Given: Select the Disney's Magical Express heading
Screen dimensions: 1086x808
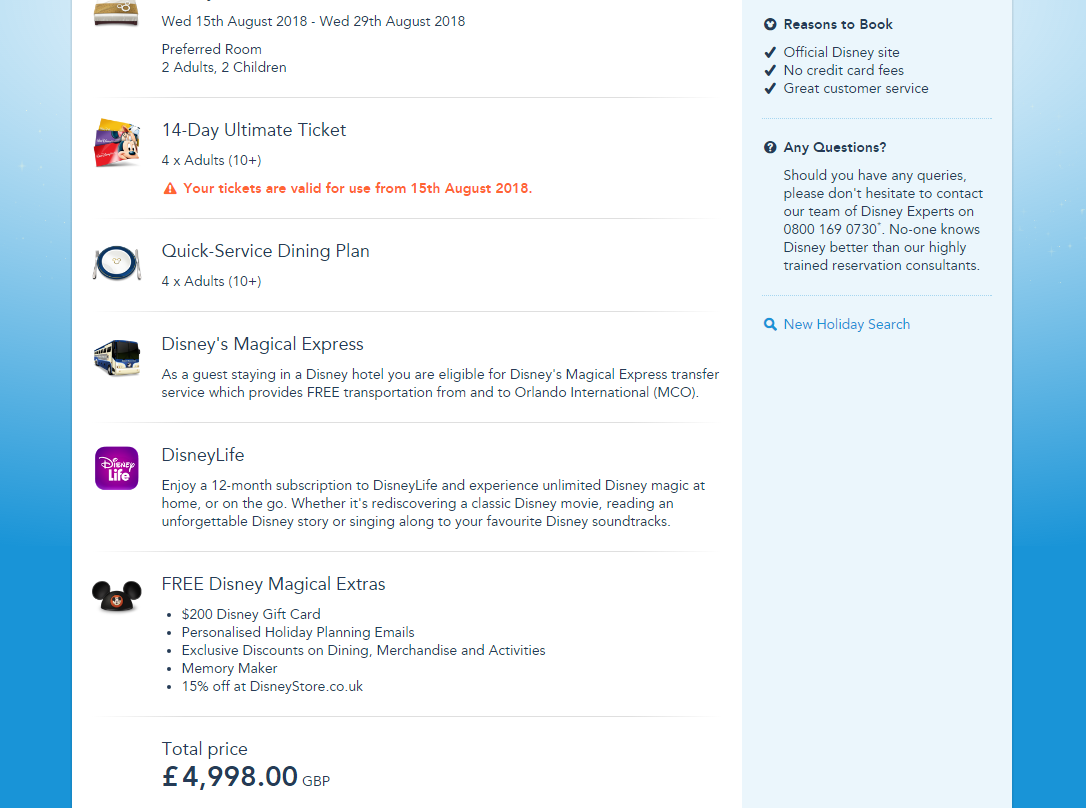Looking at the screenshot, I should tap(263, 344).
